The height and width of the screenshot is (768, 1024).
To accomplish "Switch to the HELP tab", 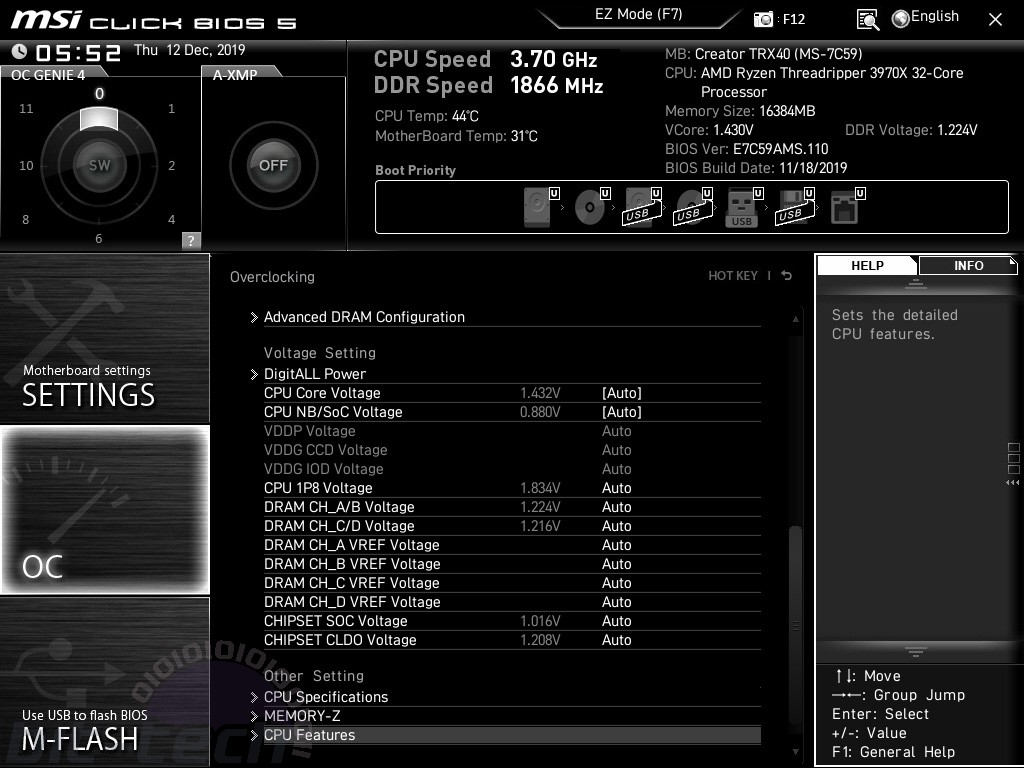I will (867, 265).
